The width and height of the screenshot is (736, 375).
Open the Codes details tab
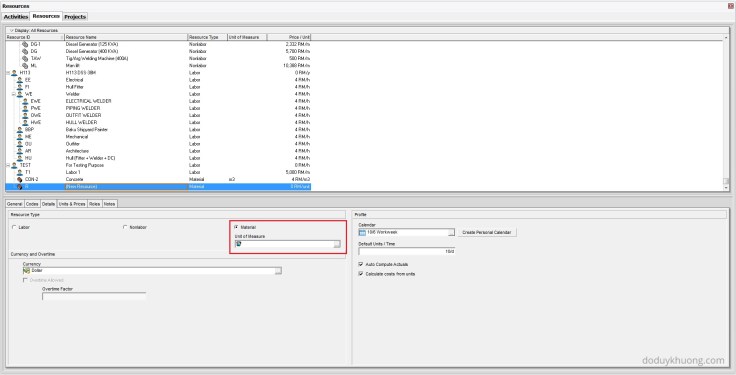pos(32,204)
